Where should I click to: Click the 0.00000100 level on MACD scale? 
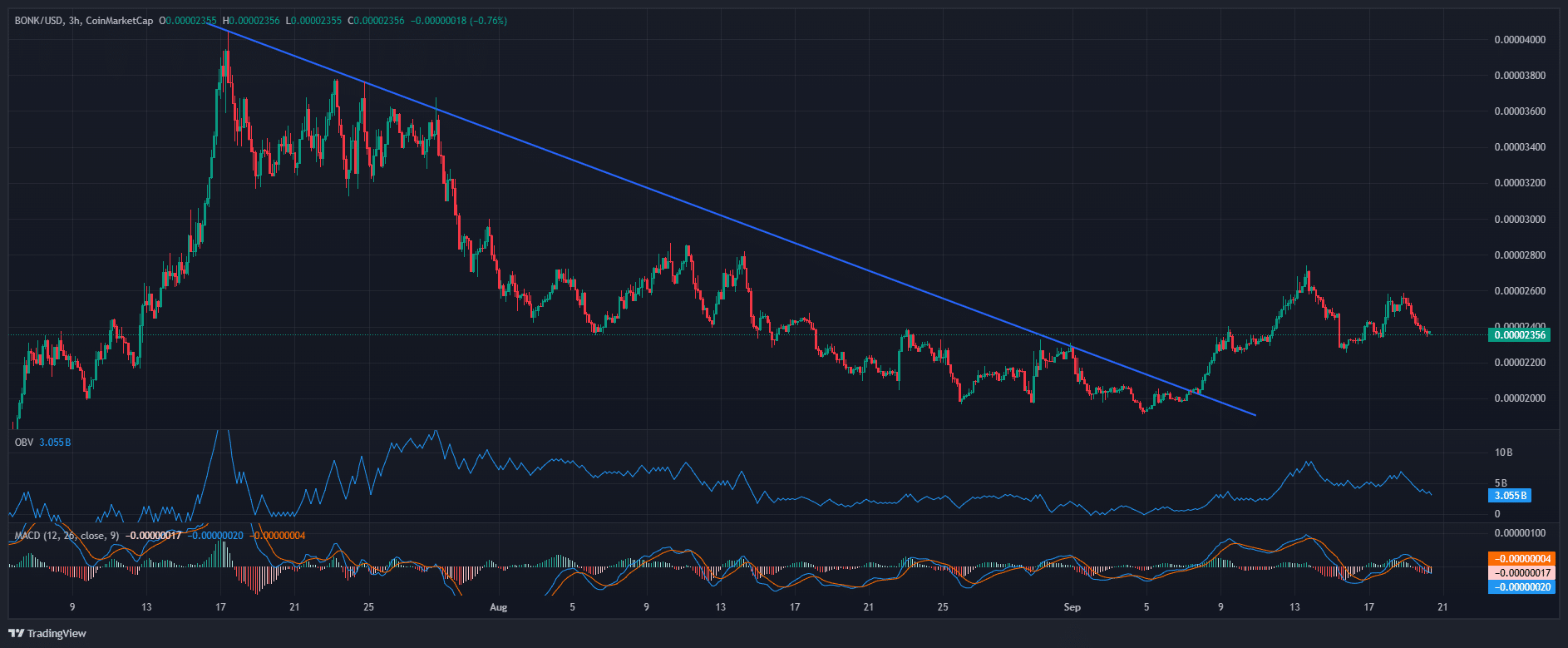pyautogui.click(x=1520, y=532)
